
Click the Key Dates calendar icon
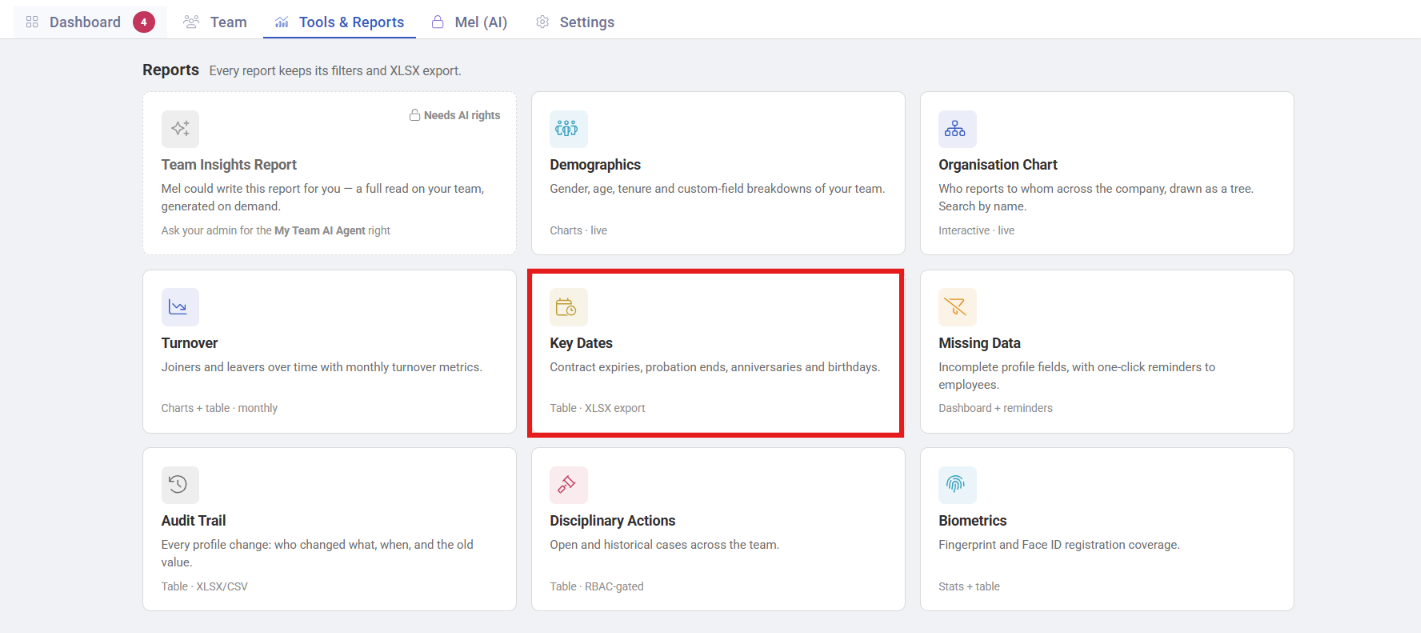[x=568, y=307]
